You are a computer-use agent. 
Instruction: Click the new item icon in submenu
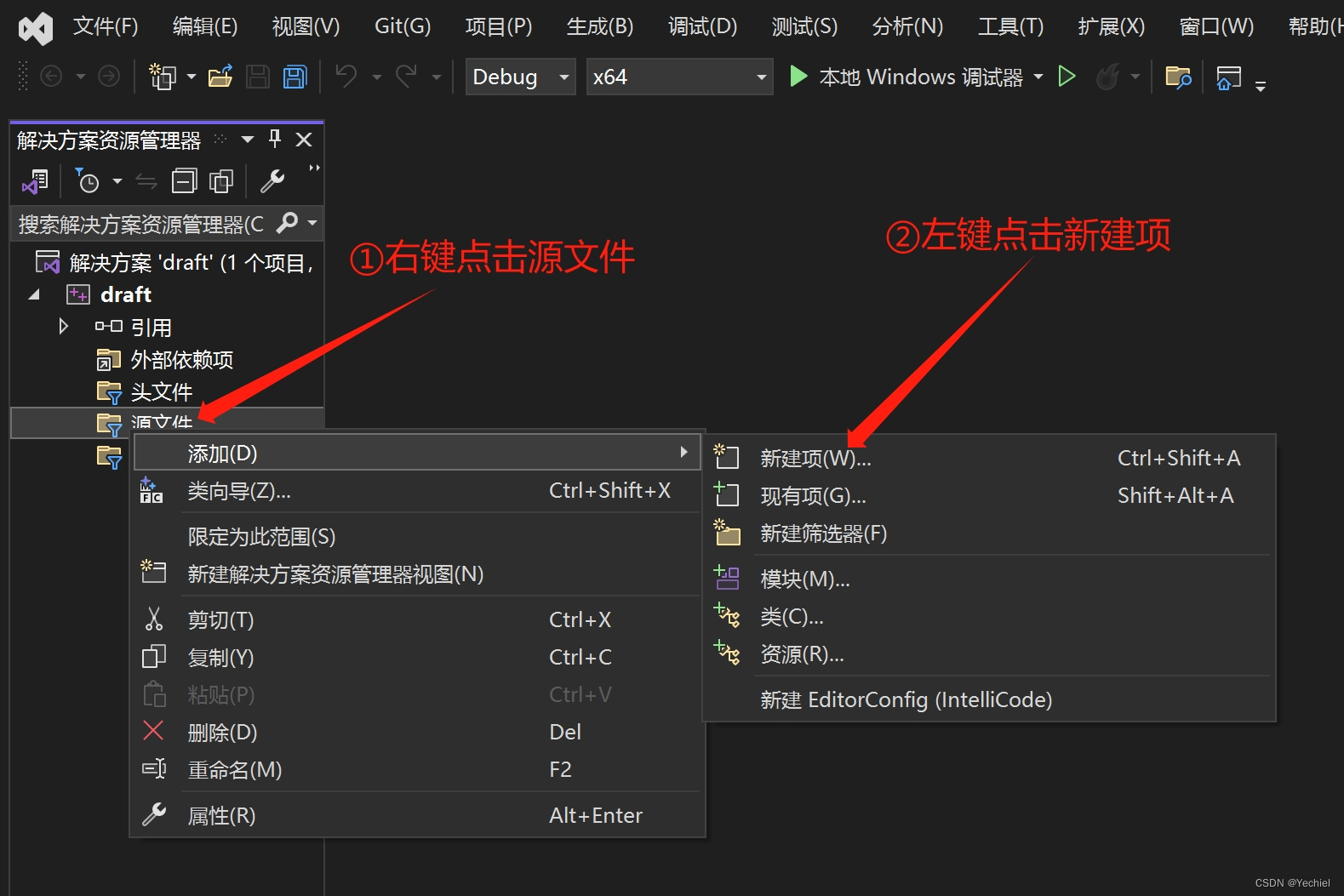click(726, 457)
